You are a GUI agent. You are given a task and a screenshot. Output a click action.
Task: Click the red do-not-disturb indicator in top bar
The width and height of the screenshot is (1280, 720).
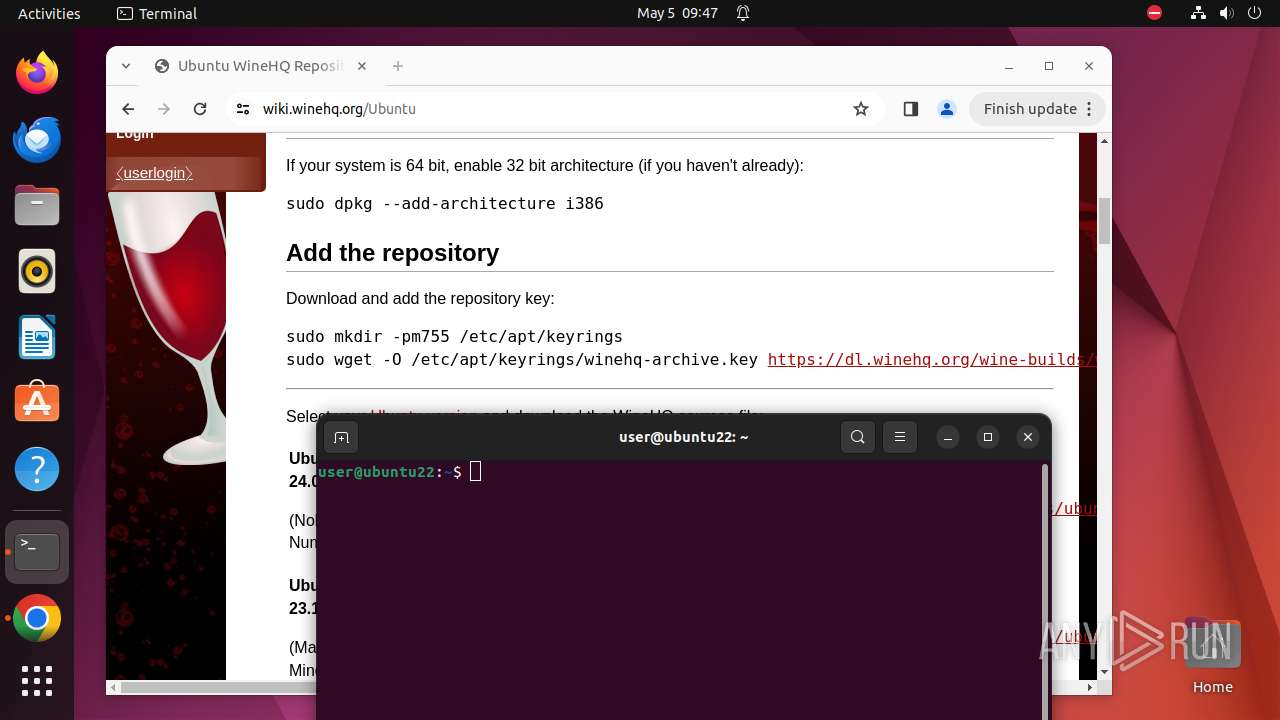coord(1154,13)
